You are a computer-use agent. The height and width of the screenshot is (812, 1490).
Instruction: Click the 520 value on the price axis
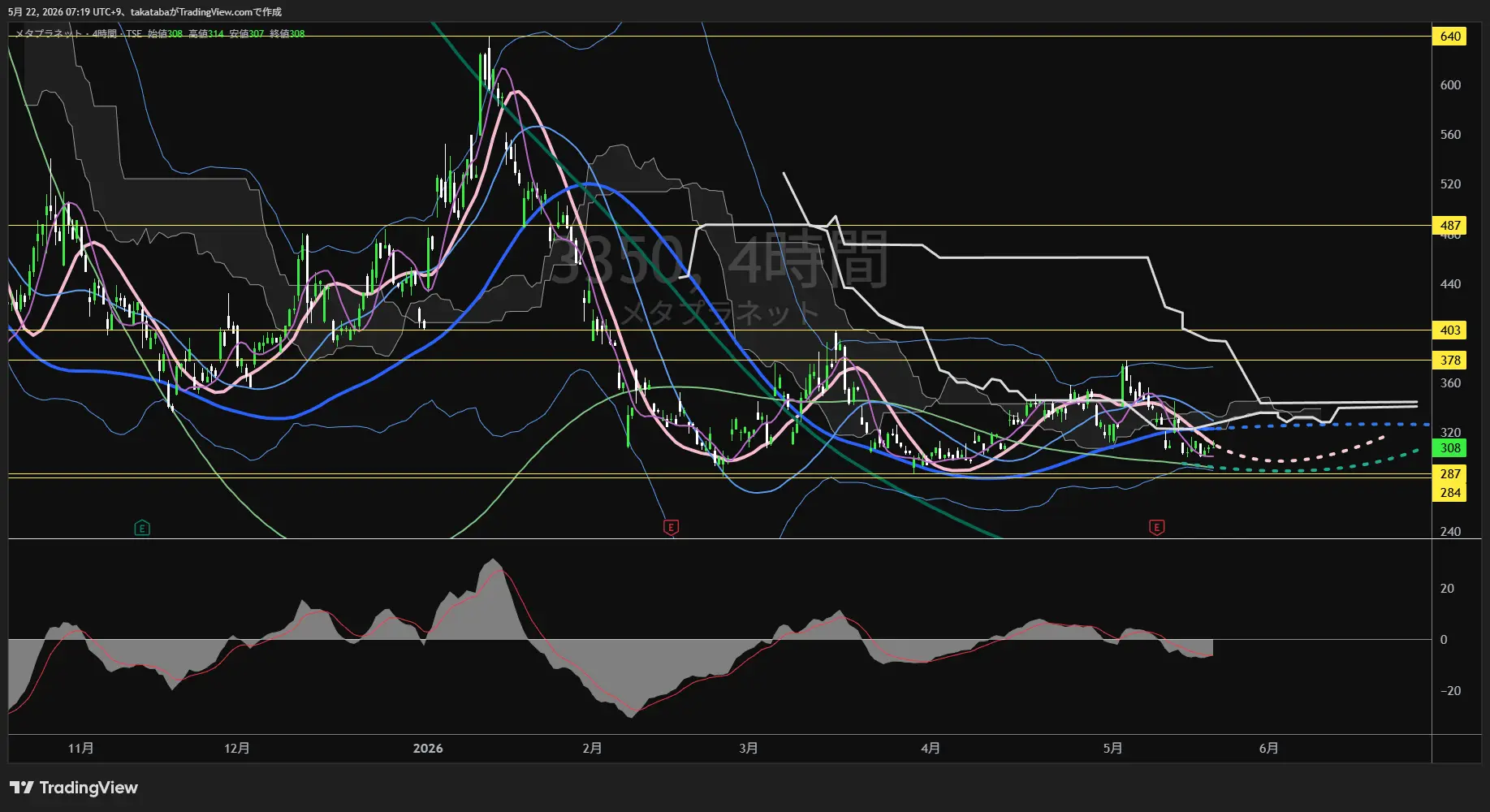[x=1450, y=184]
